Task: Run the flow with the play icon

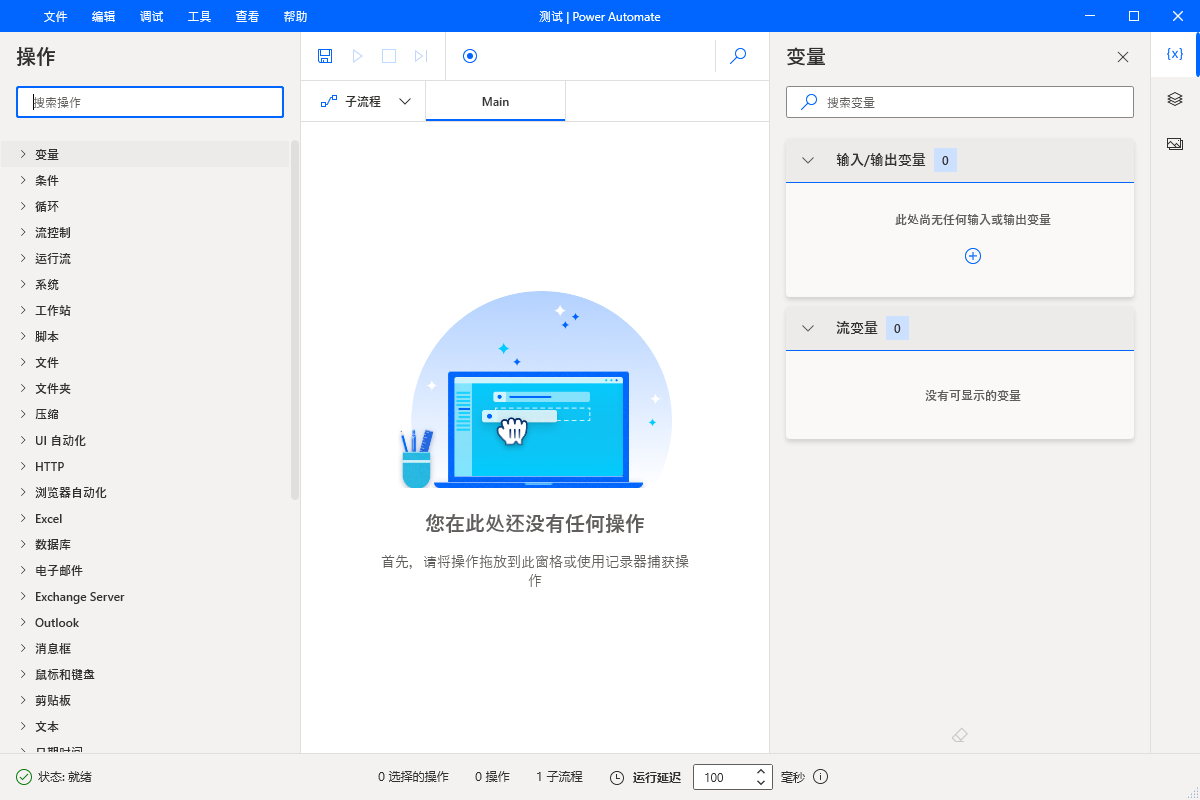Action: 357,55
